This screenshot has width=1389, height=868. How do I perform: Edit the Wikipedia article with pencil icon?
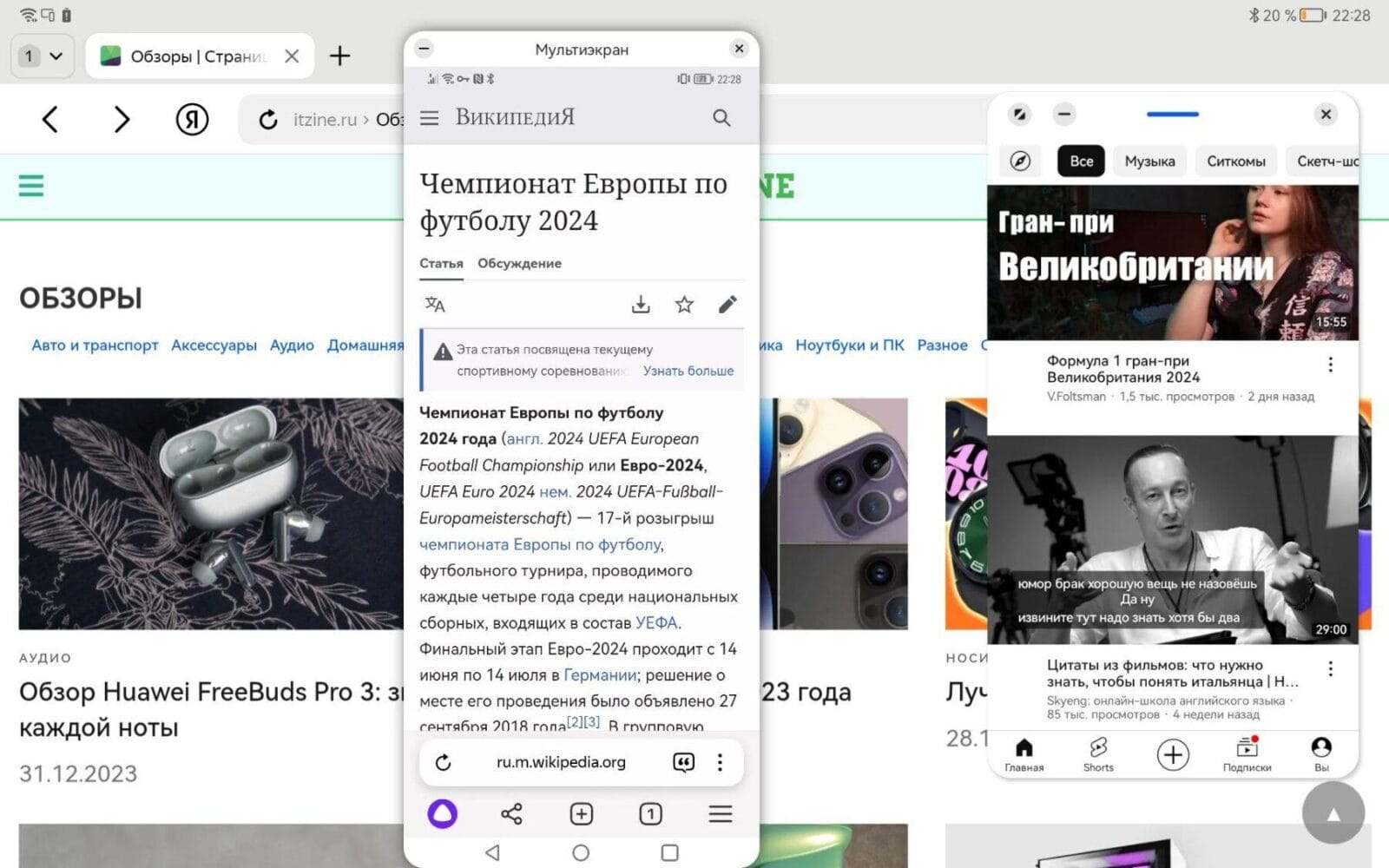coord(727,305)
